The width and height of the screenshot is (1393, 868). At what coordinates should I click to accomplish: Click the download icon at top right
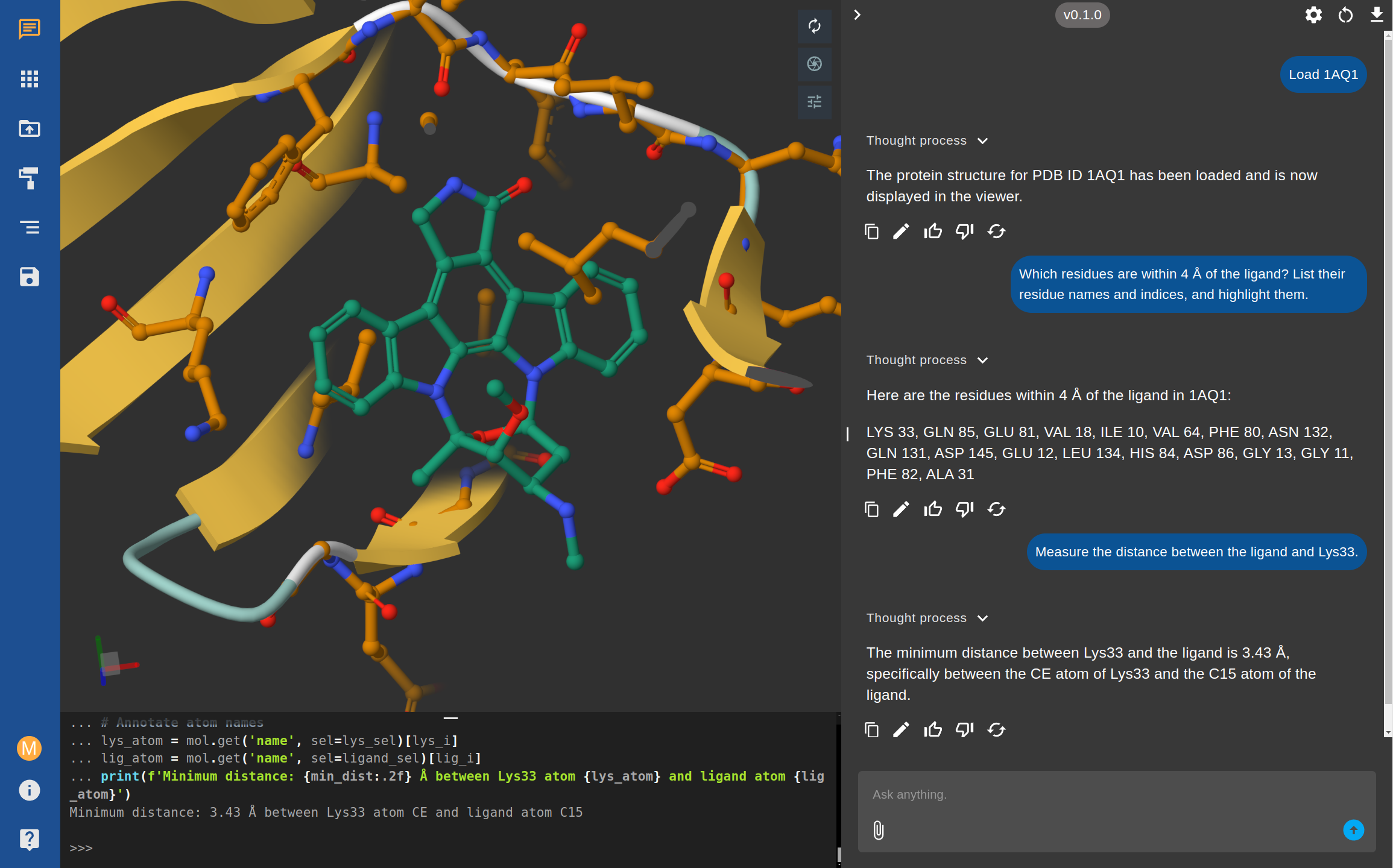point(1376,15)
